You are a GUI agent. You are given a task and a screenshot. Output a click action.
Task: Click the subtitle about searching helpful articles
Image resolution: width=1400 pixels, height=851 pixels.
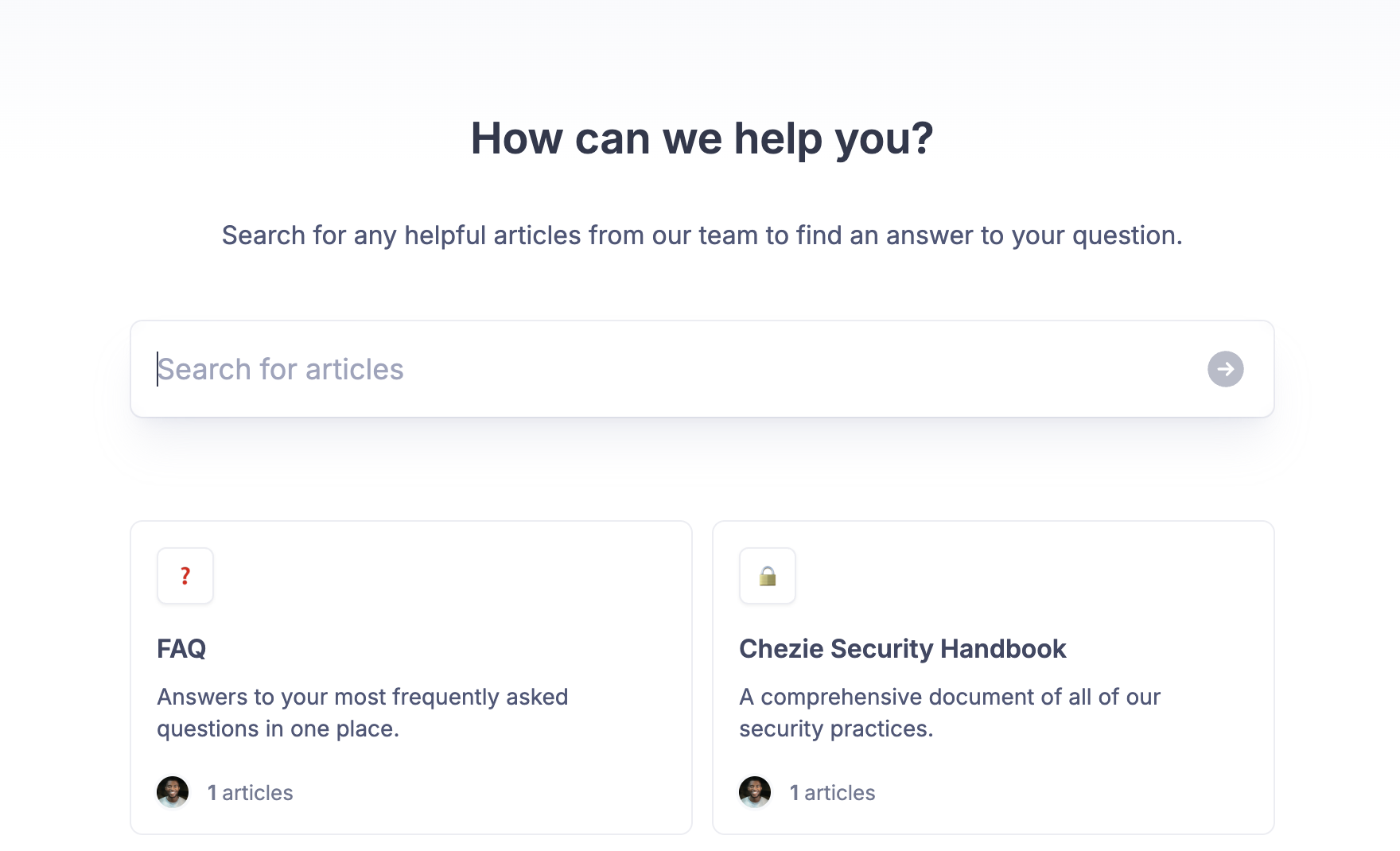pyautogui.click(x=702, y=235)
